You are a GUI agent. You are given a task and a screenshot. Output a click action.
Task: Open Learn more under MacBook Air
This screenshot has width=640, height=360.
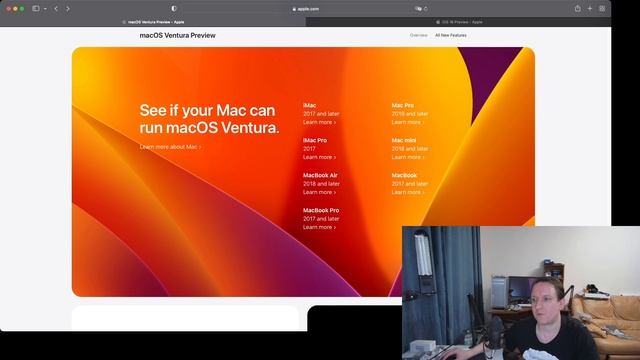[x=319, y=192]
